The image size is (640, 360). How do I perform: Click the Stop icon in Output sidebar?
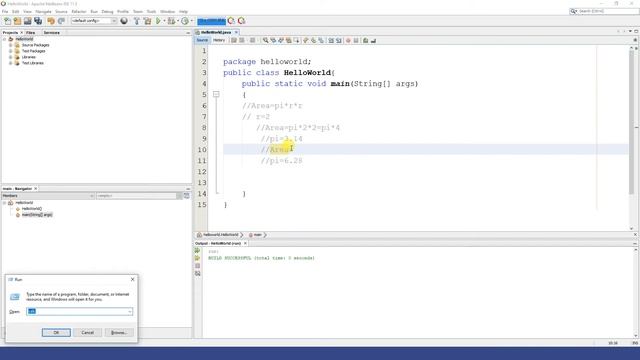[198, 266]
